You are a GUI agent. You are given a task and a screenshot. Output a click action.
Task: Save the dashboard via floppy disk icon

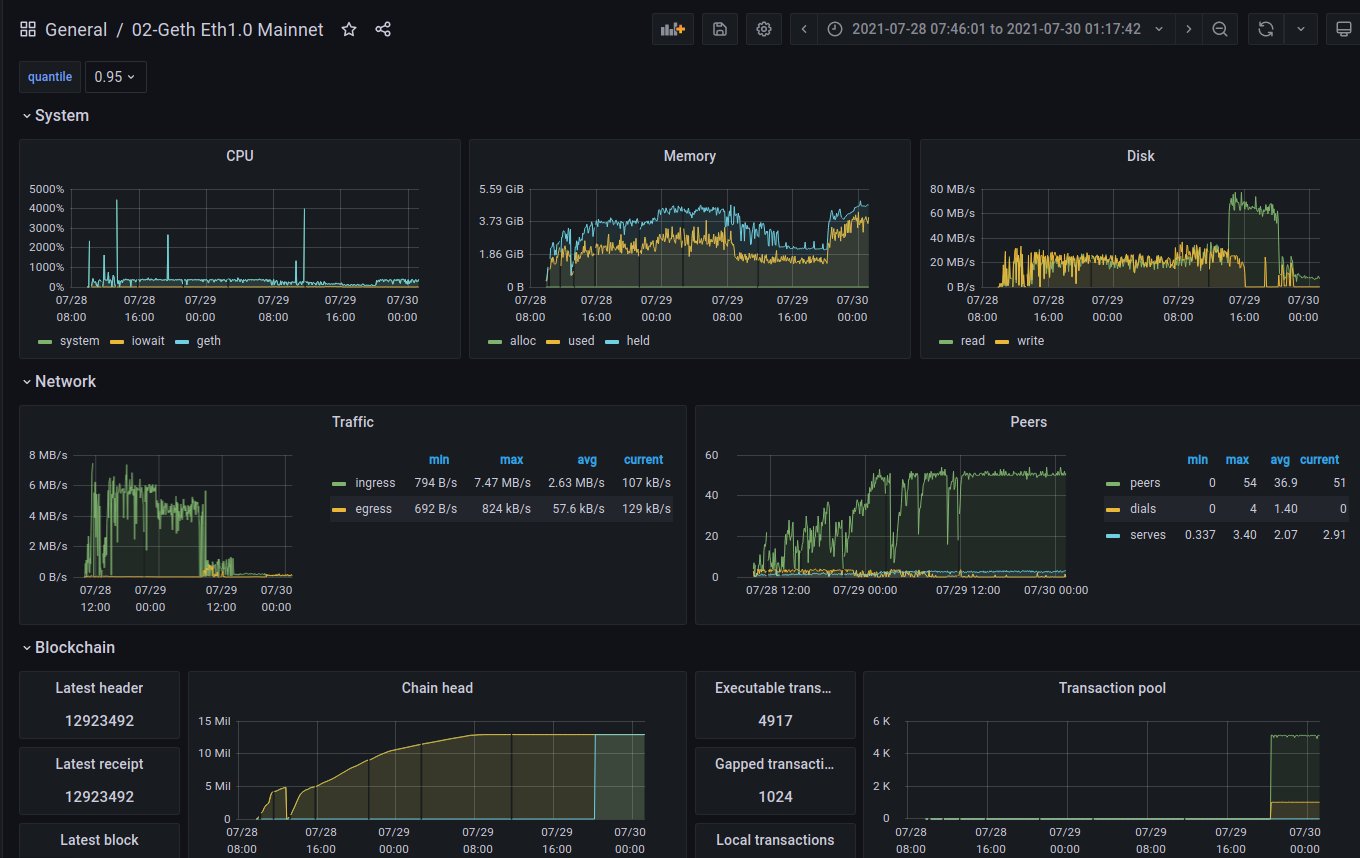point(719,29)
